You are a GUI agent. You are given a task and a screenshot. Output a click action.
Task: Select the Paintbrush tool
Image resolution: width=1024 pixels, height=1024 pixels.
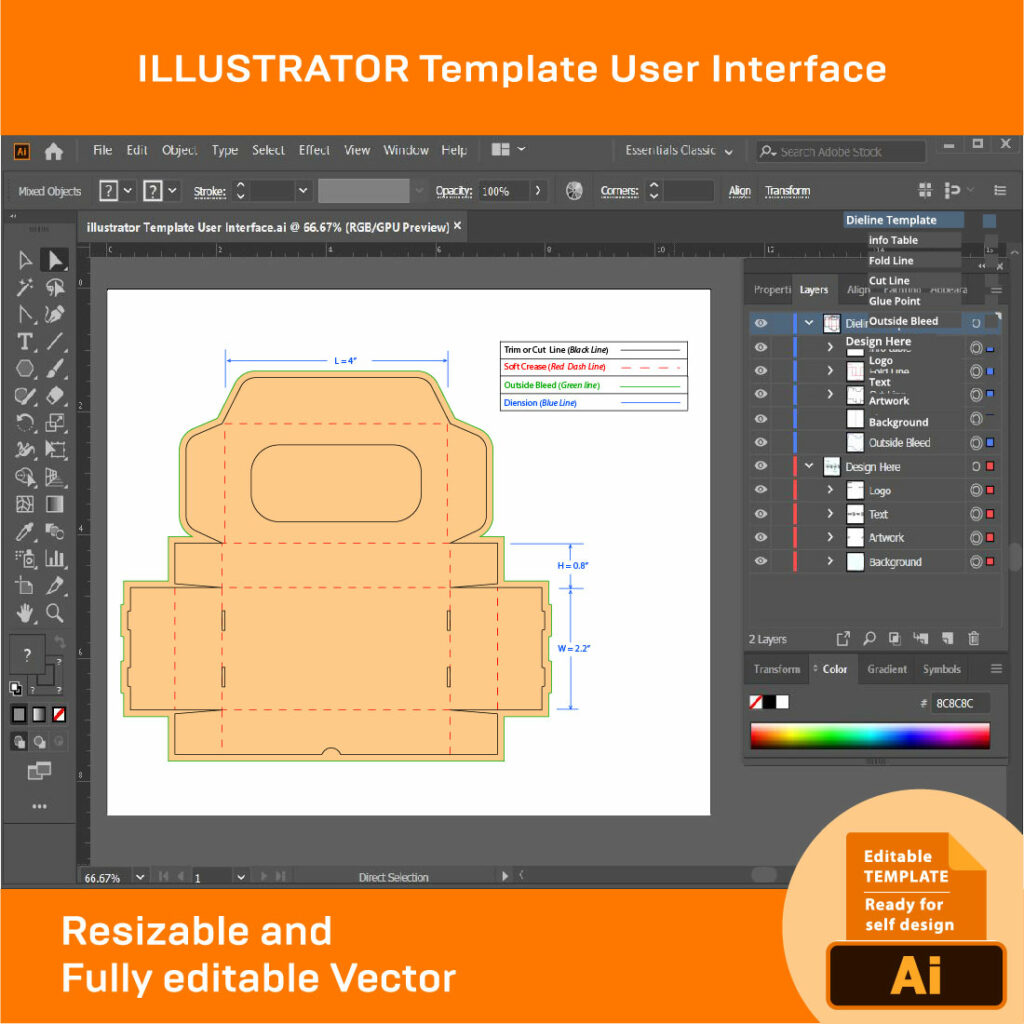coord(56,367)
